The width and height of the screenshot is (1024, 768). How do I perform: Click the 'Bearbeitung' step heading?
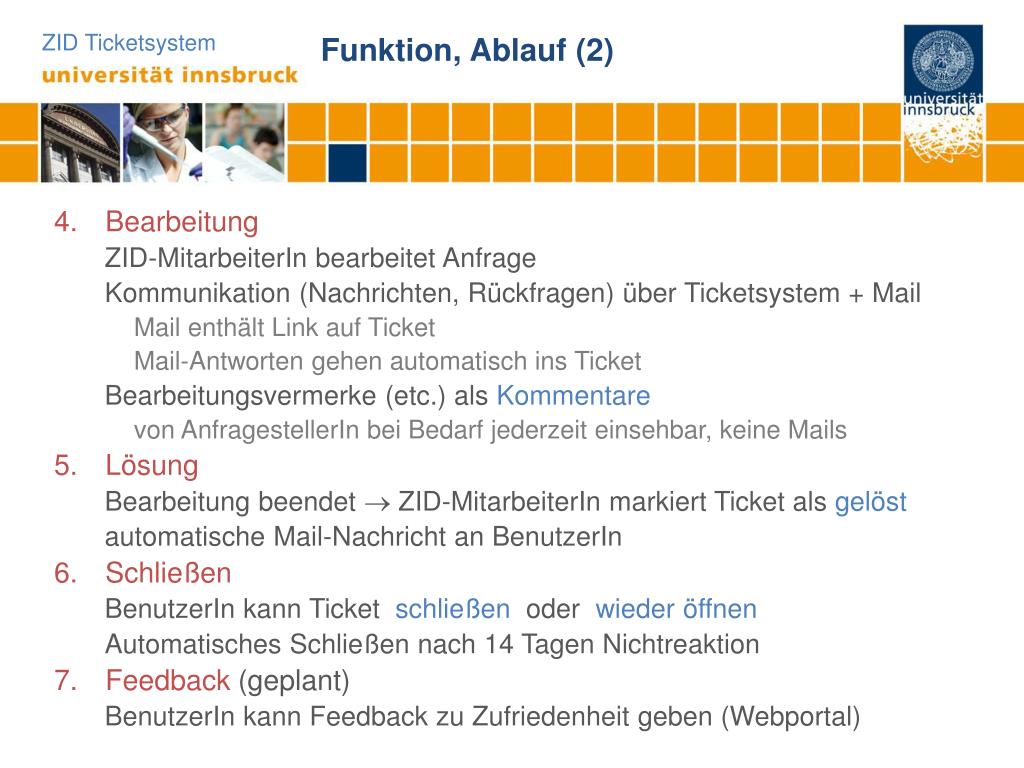[182, 222]
